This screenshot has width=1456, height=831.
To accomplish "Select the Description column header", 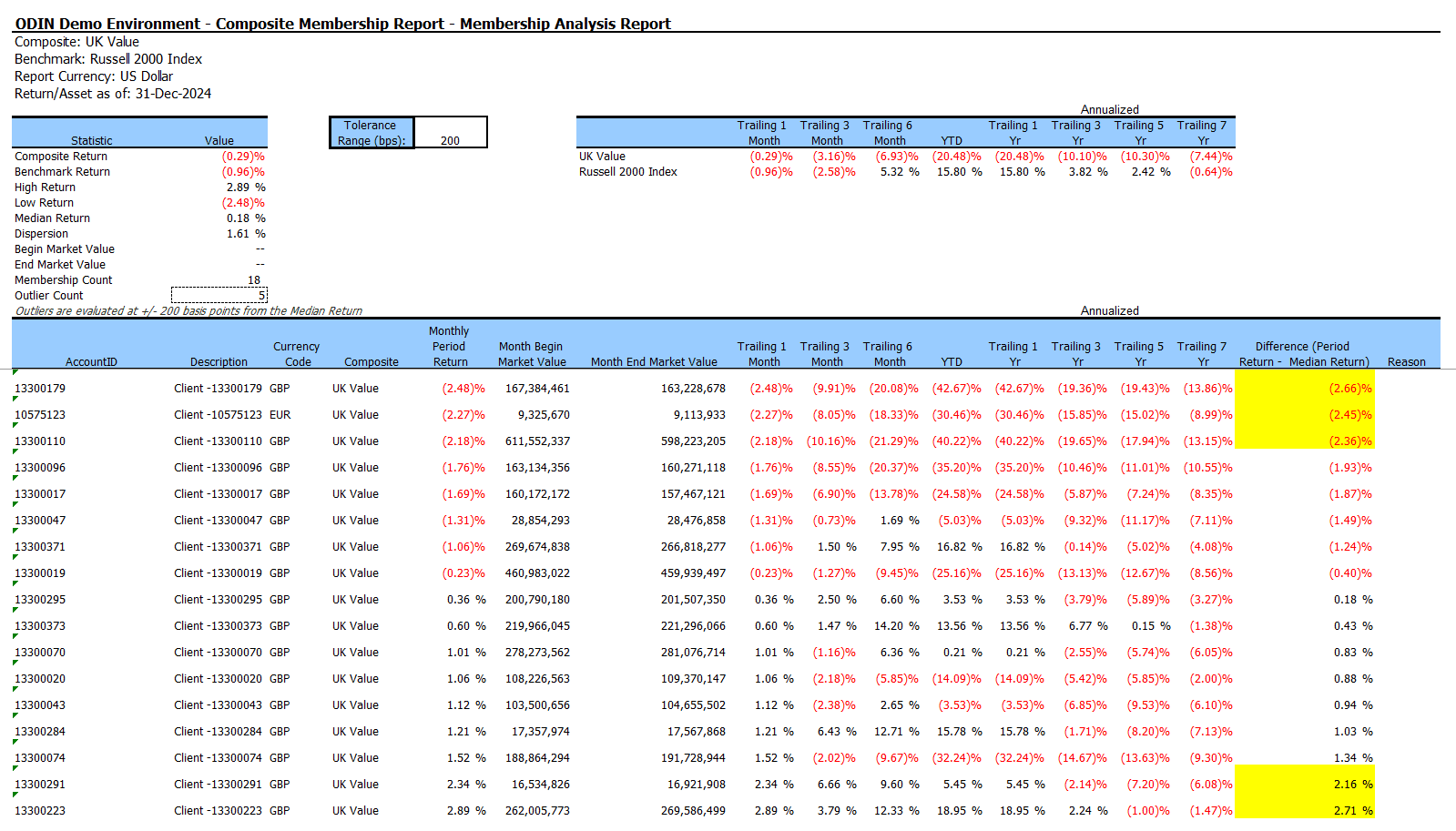I will click(219, 361).
